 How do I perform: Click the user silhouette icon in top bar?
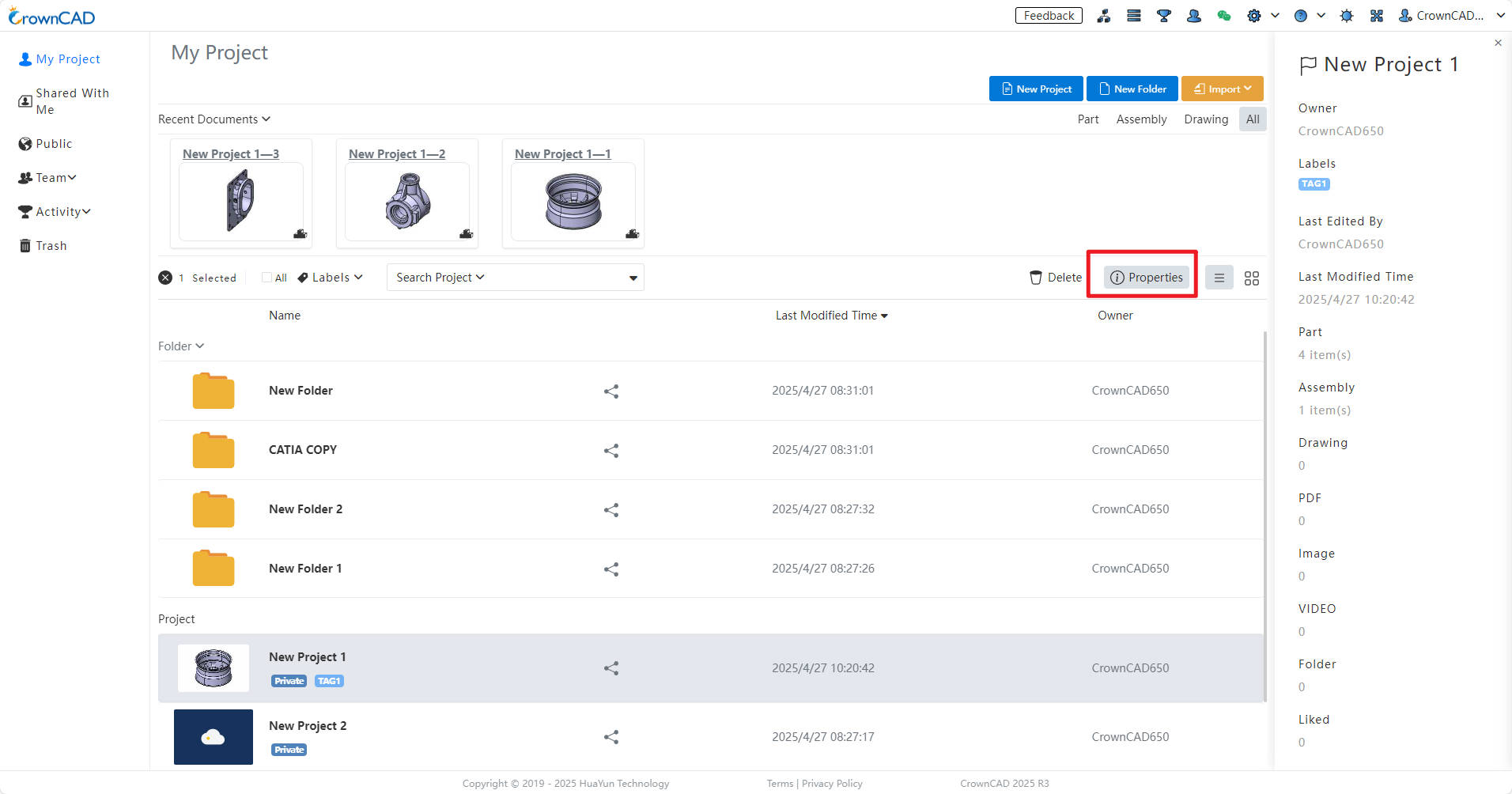click(x=1193, y=16)
